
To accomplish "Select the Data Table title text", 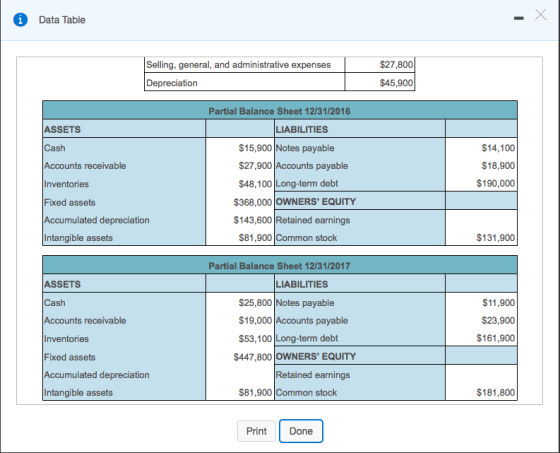I will (62, 20).
